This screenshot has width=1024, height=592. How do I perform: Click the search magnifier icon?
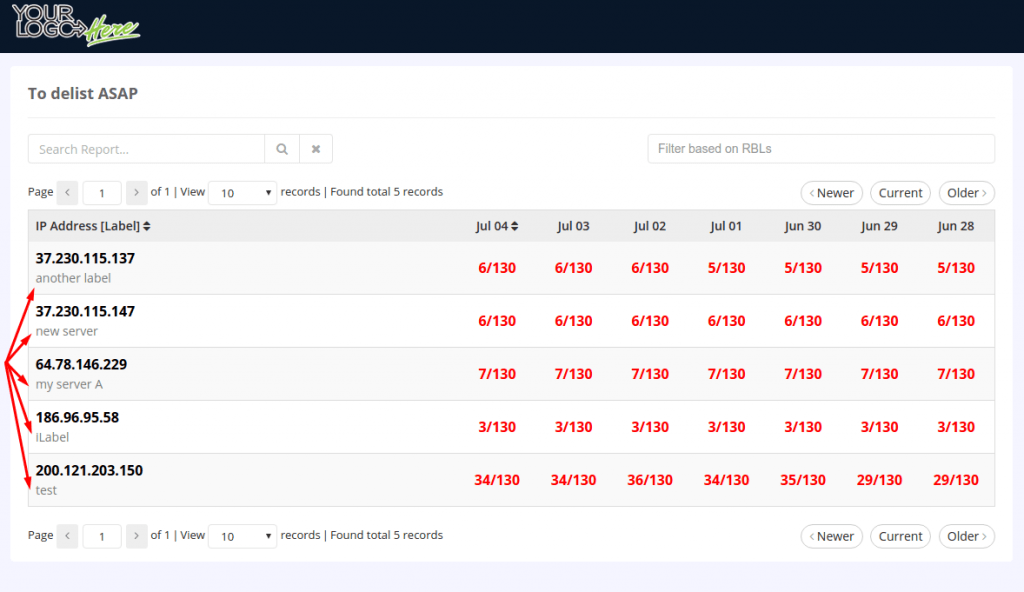click(x=281, y=148)
